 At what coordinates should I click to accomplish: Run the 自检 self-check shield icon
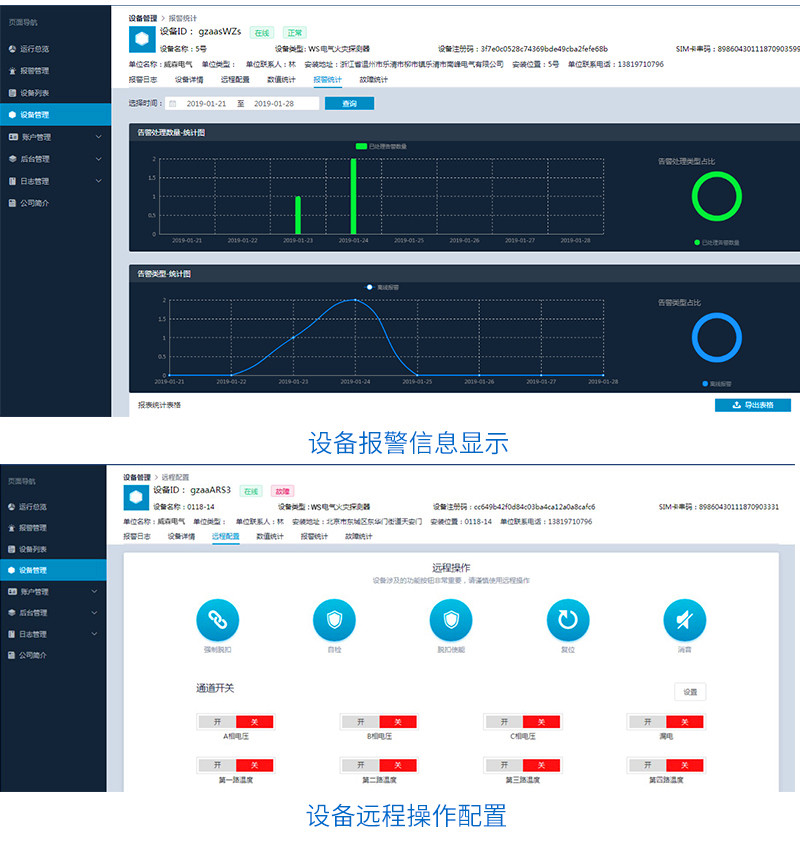pyautogui.click(x=334, y=621)
